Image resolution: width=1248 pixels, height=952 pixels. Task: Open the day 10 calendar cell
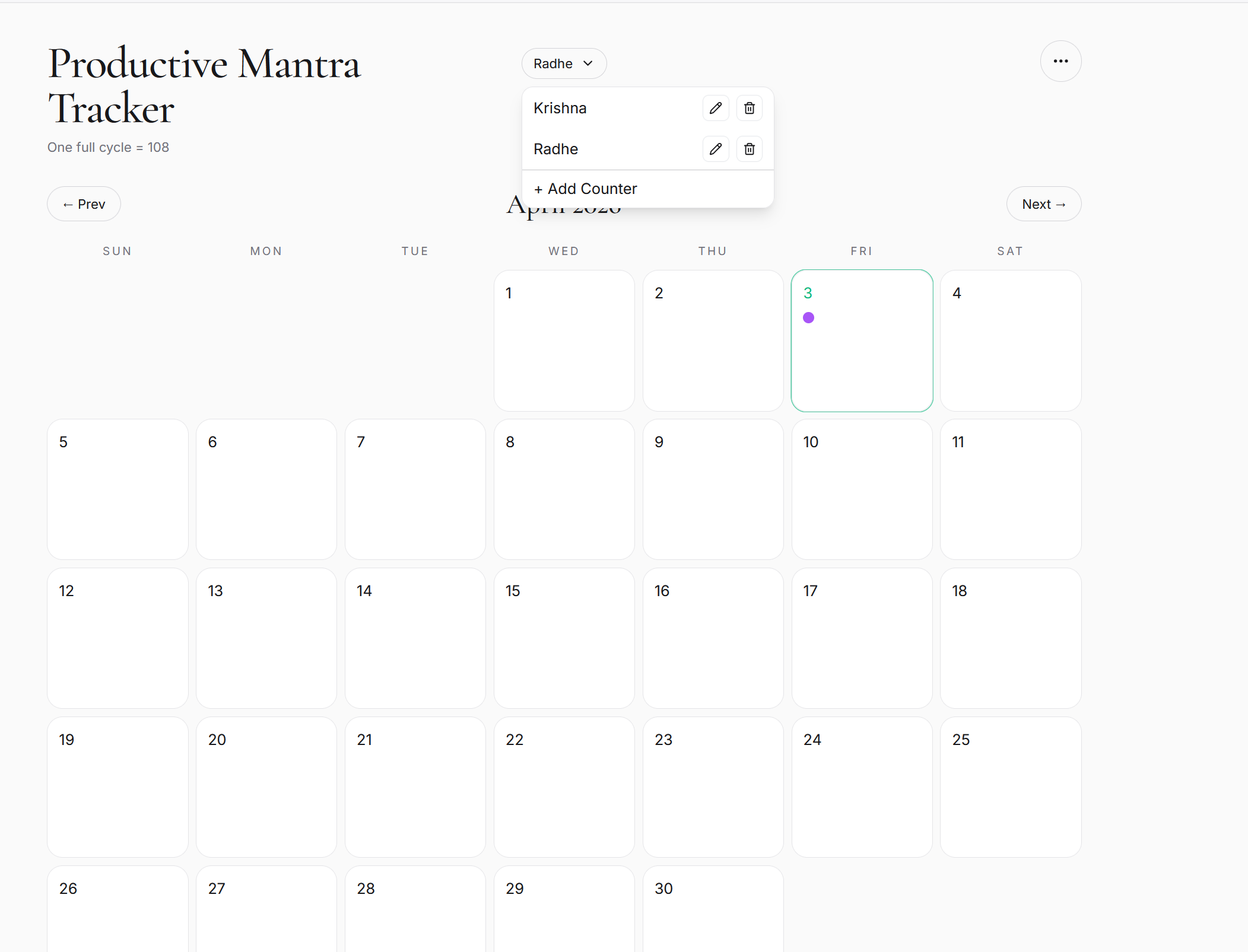(862, 489)
